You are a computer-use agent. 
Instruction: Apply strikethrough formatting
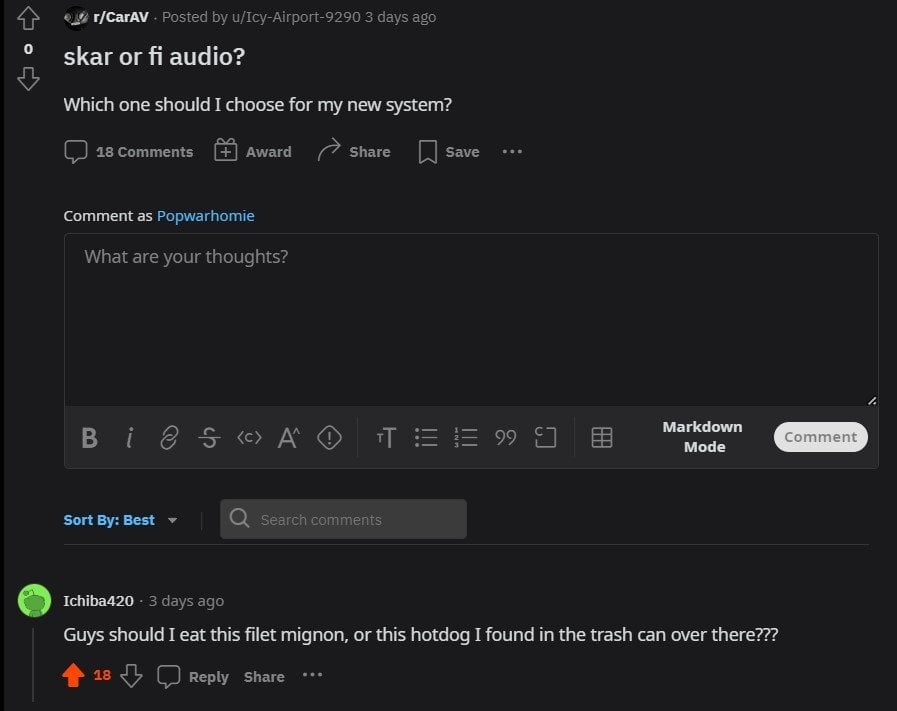tap(209, 437)
